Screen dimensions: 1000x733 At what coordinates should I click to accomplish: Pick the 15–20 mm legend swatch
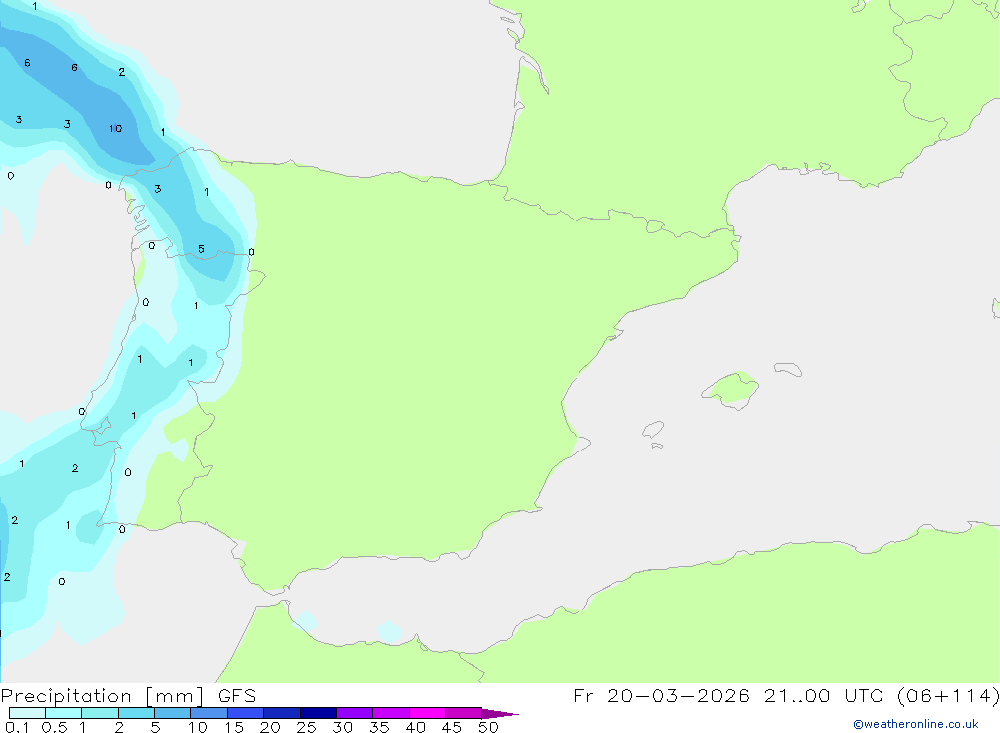[246, 713]
